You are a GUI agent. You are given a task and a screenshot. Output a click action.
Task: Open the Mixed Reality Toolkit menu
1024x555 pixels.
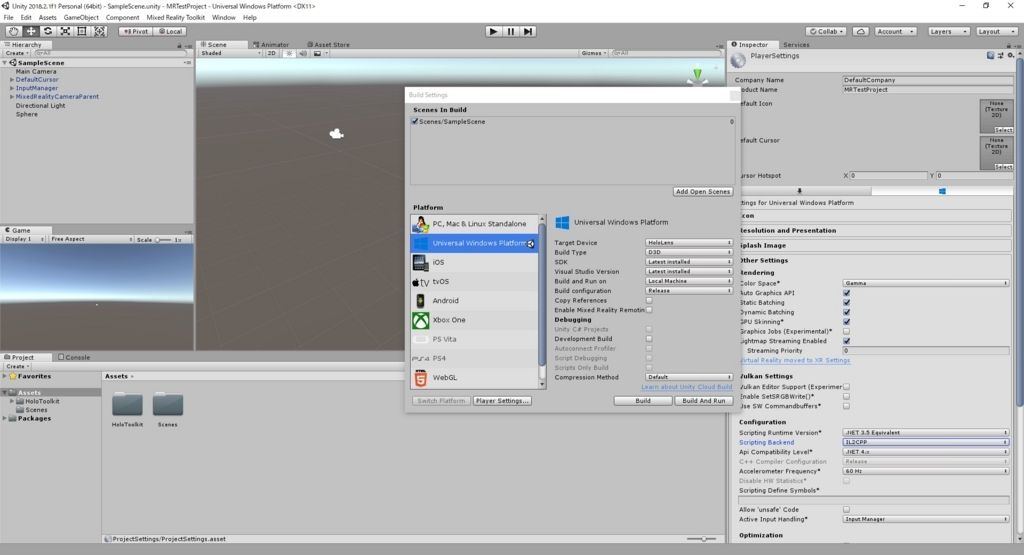[175, 18]
